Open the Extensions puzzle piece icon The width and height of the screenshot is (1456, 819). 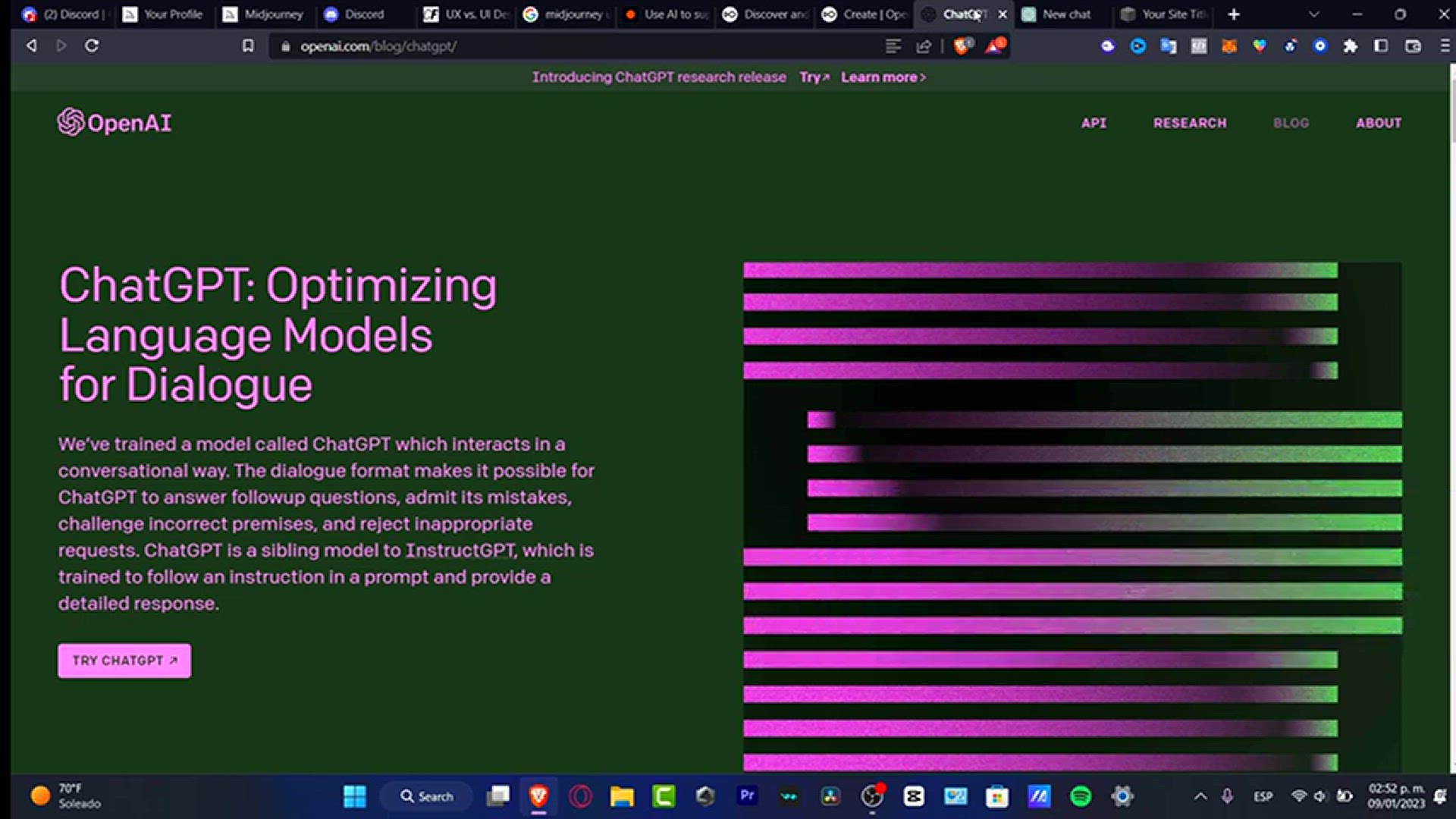(1350, 46)
